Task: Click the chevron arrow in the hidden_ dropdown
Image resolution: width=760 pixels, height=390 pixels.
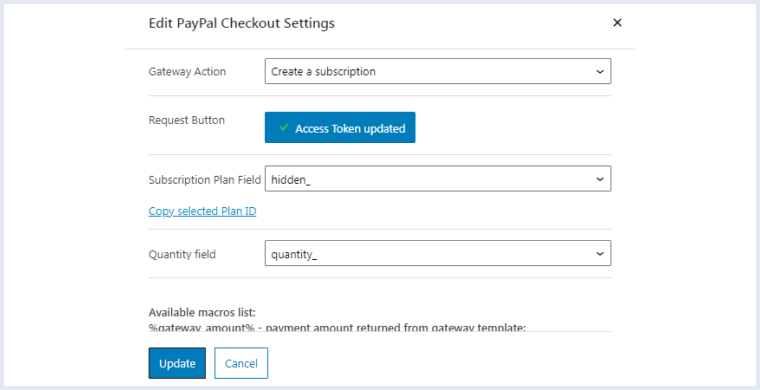Action: coord(600,179)
